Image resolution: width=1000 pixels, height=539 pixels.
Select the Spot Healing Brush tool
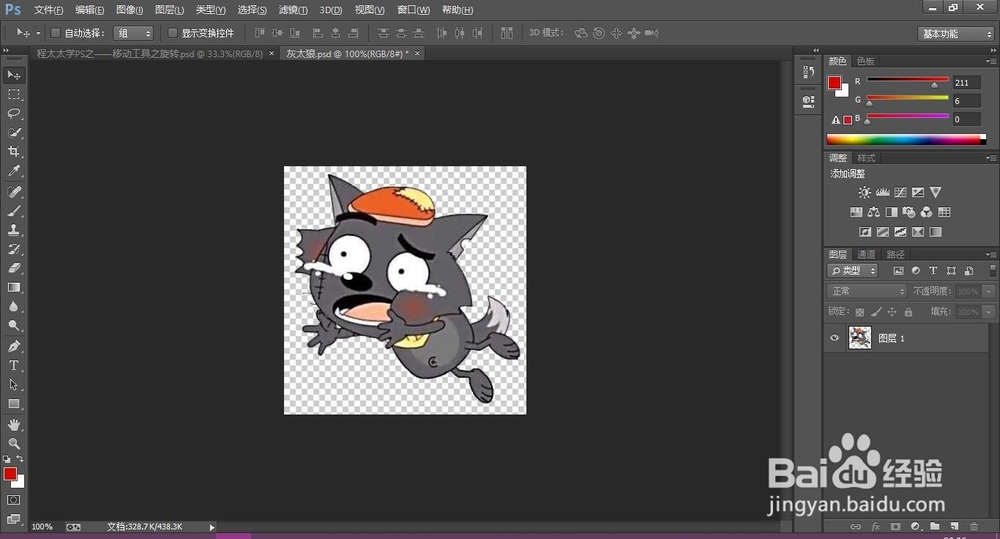pos(13,192)
